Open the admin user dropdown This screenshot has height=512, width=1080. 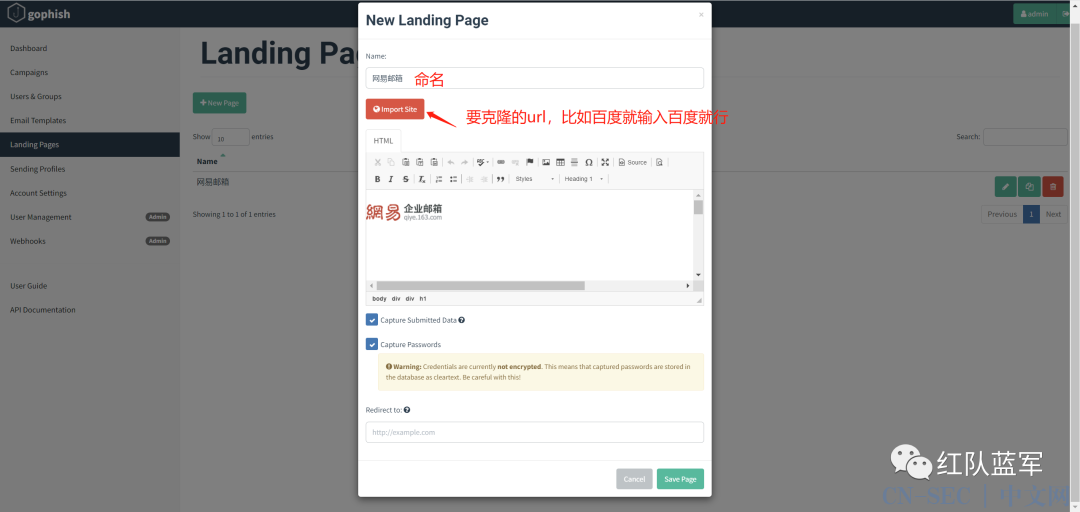(x=1034, y=14)
